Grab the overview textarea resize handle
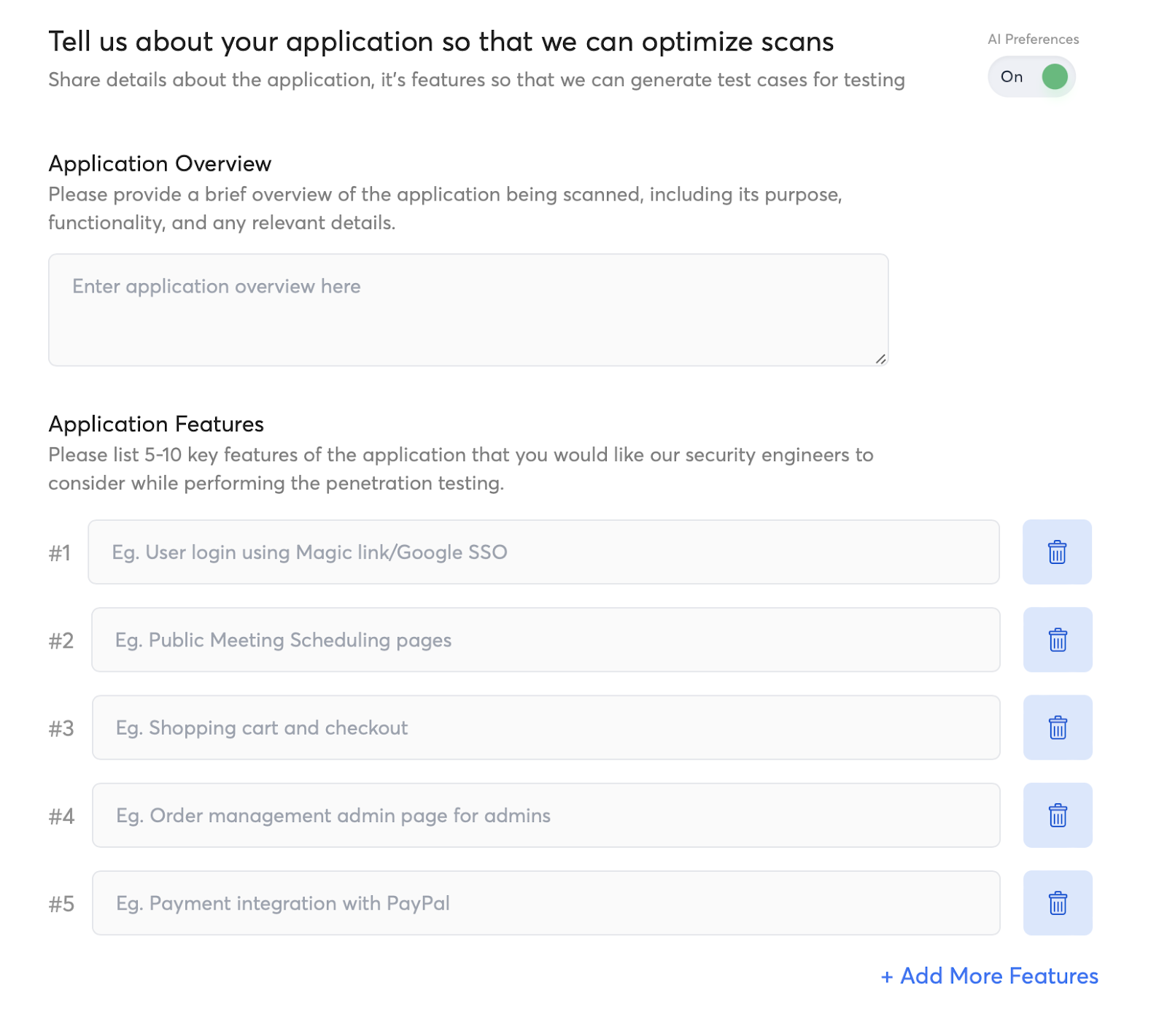The image size is (1167, 1036). pos(880,359)
